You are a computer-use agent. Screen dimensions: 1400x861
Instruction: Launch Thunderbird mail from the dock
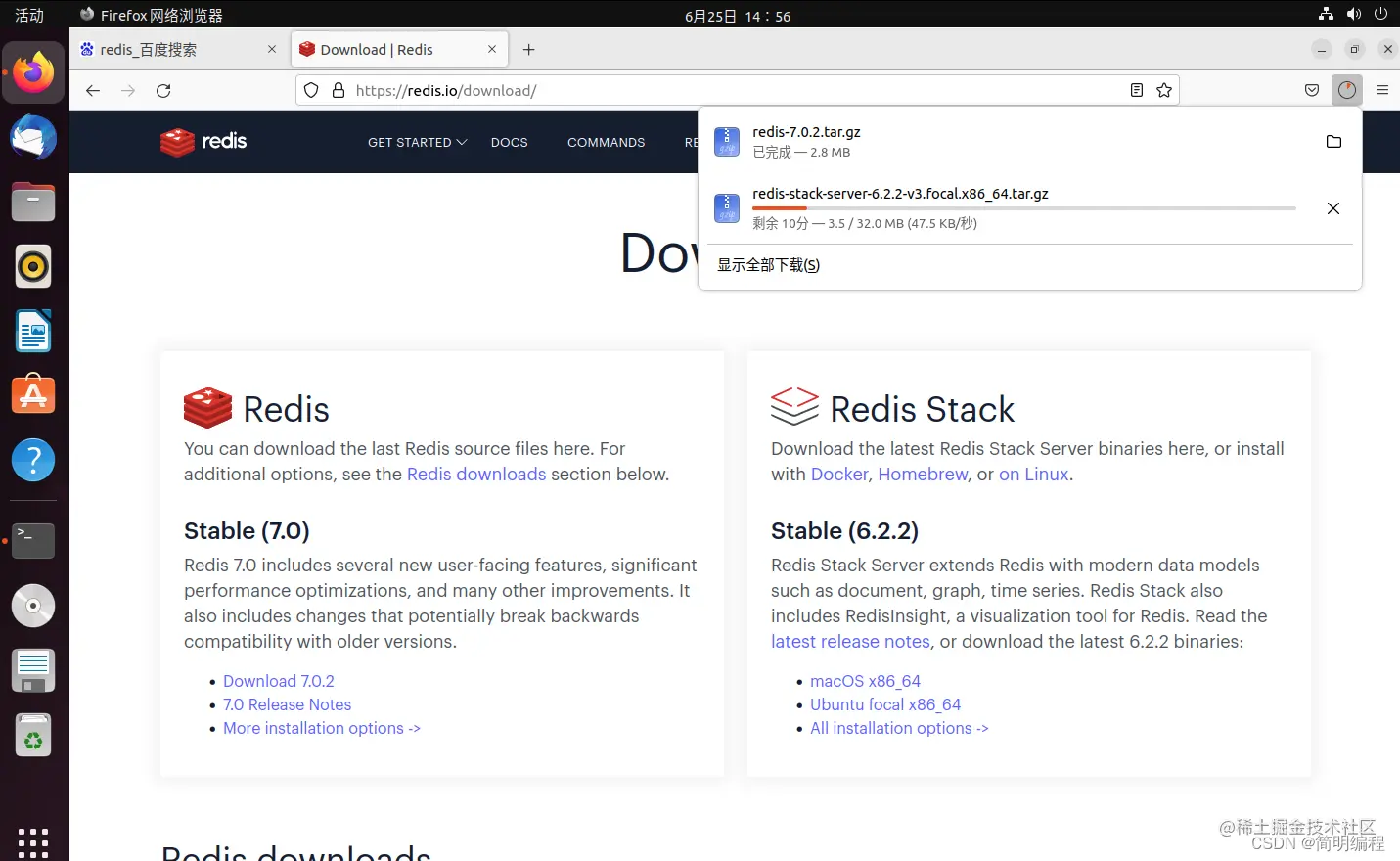pos(33,138)
